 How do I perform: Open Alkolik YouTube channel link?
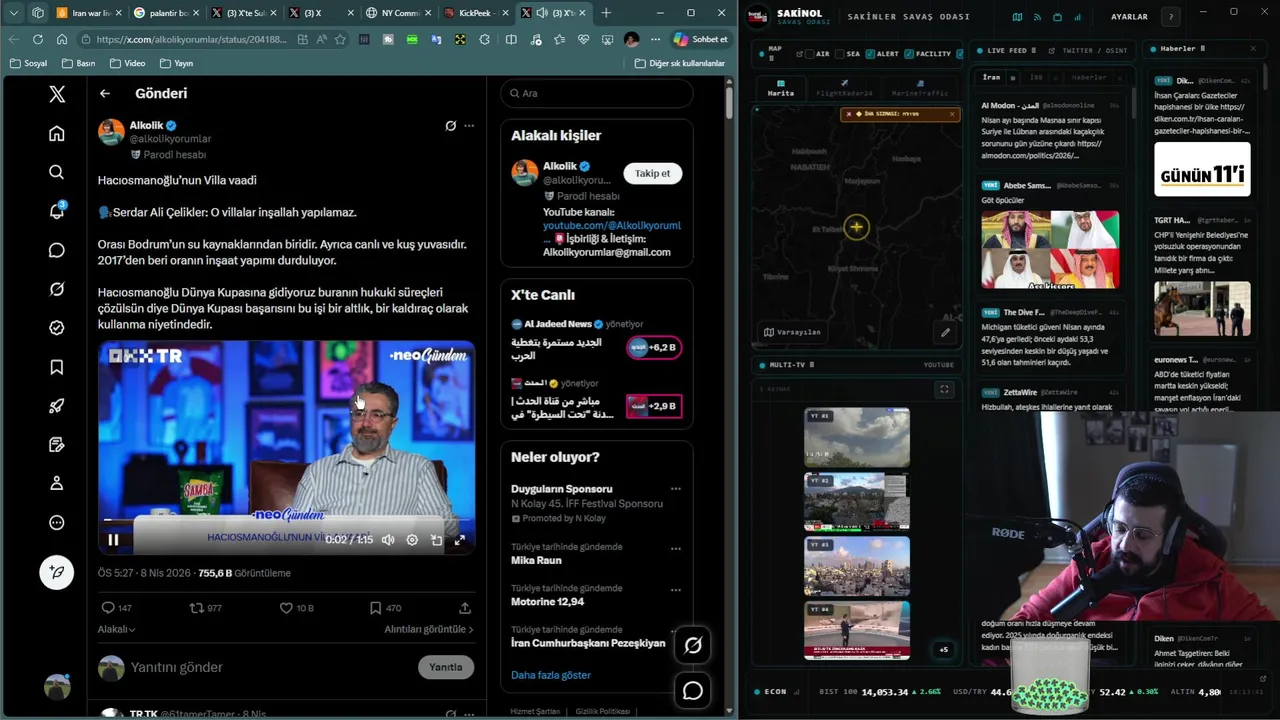point(612,226)
